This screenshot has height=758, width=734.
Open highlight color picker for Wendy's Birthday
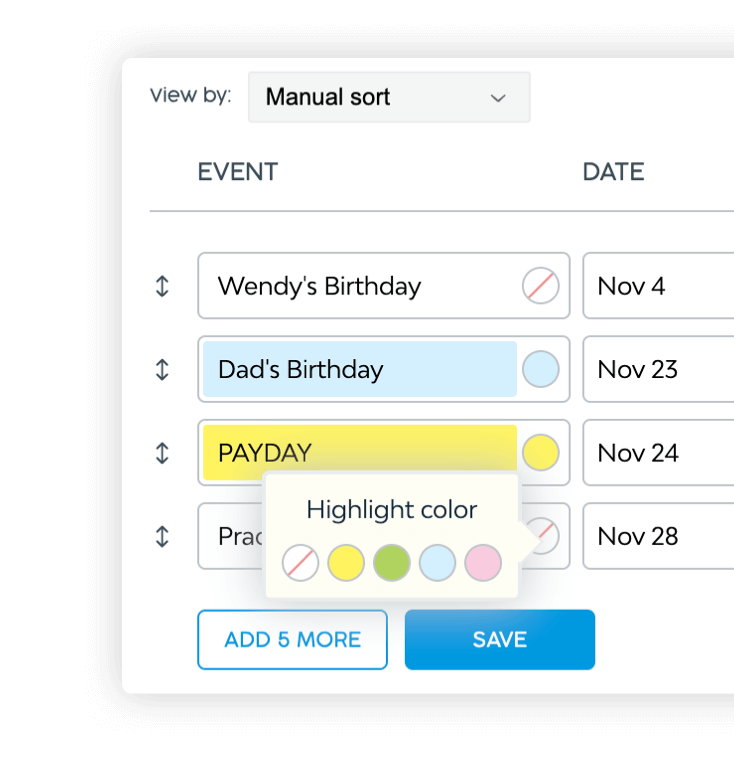541,286
